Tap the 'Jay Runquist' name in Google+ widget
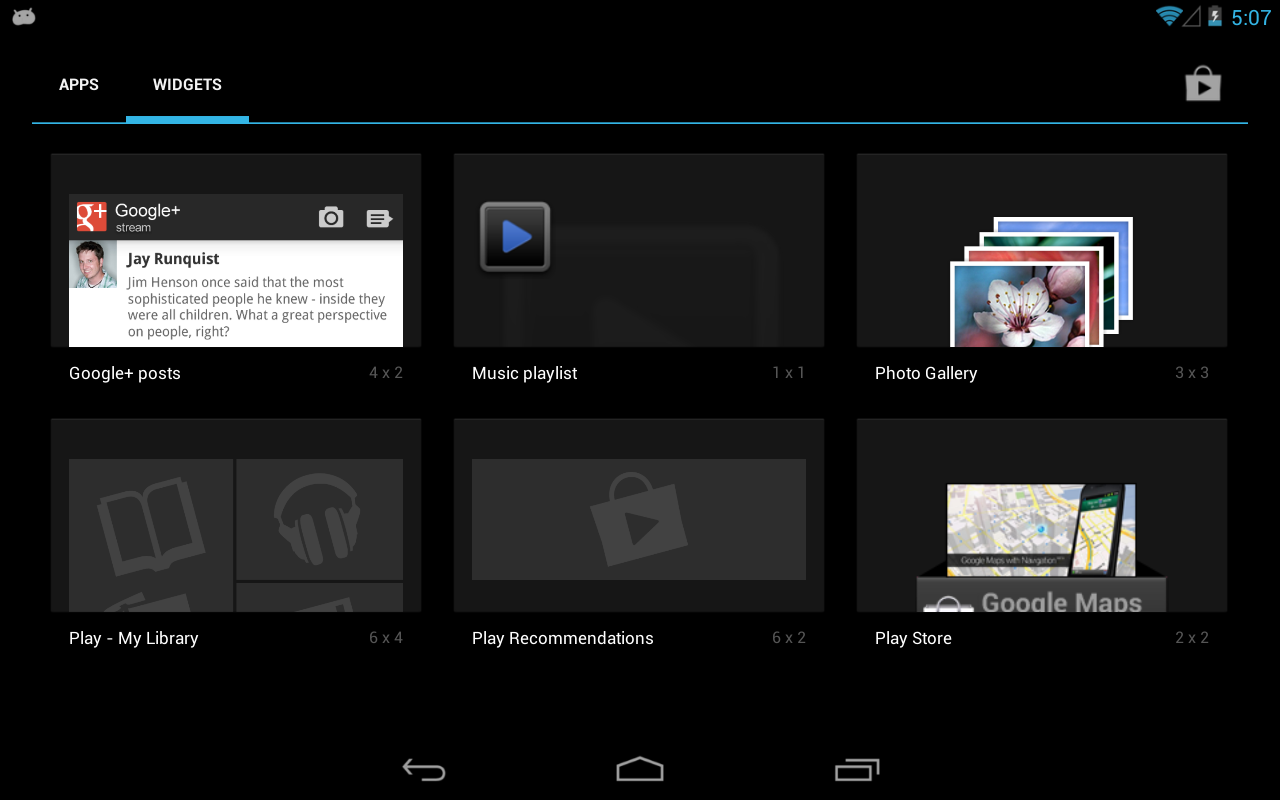Viewport: 1280px width, 800px height. (x=174, y=259)
